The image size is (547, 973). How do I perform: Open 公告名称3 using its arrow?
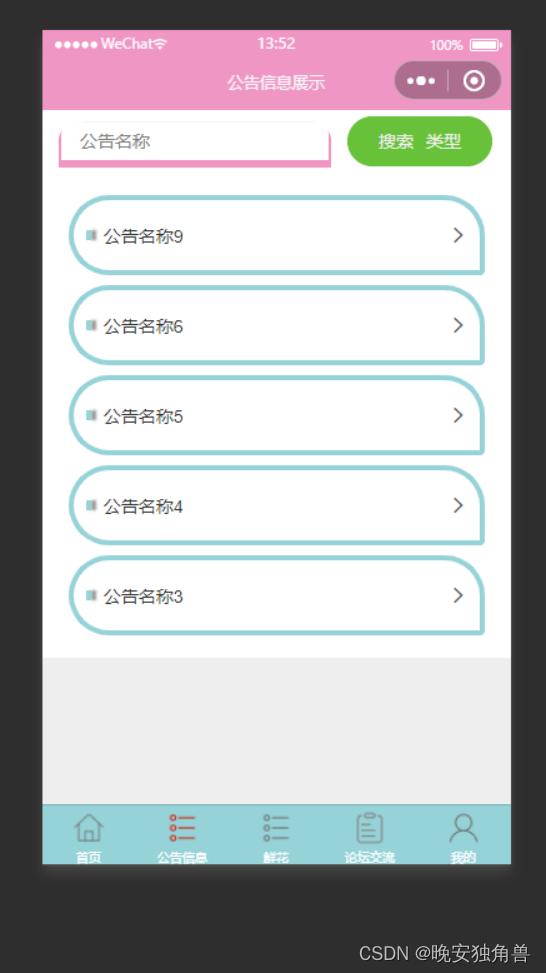(458, 596)
